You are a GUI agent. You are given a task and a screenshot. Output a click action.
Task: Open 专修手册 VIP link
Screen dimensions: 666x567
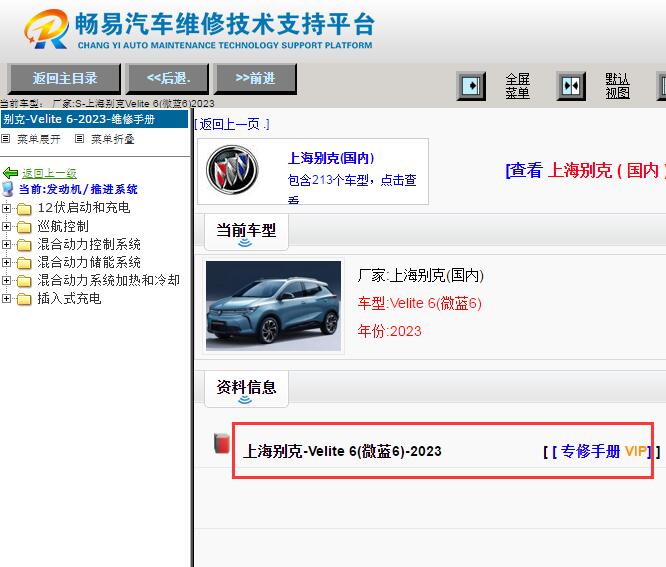click(x=601, y=451)
